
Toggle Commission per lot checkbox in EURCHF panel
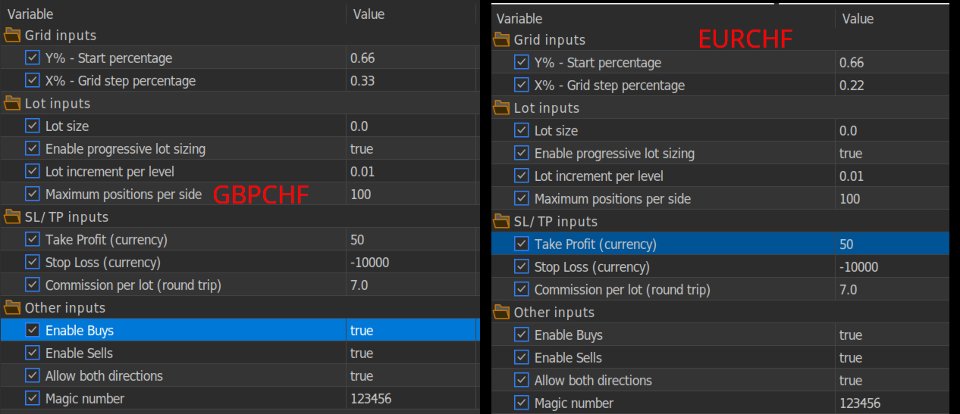click(521, 289)
